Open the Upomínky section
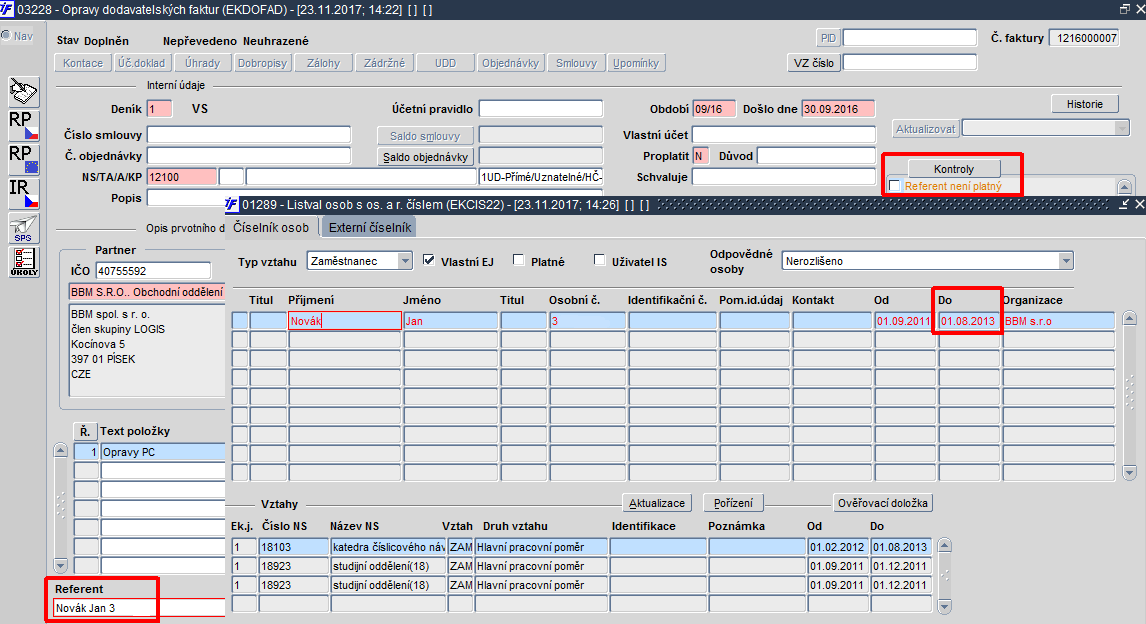This screenshot has height=624, width=1146. click(x=636, y=63)
